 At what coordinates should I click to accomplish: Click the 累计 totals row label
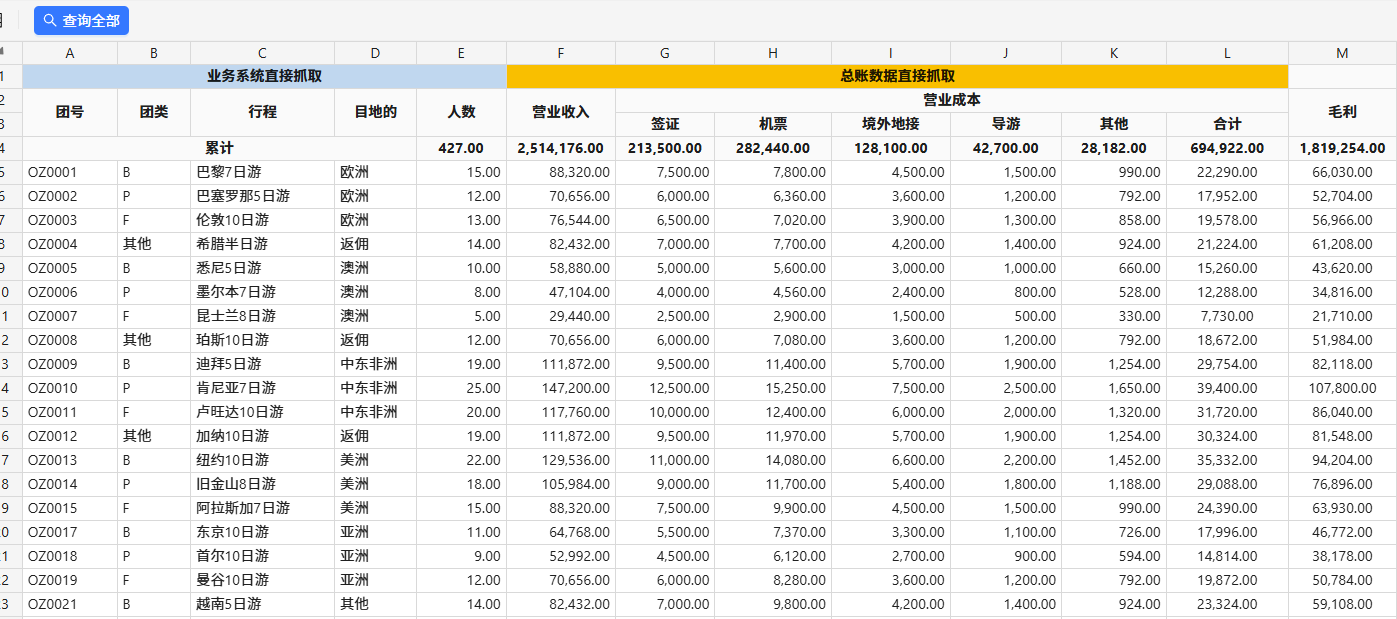point(219,148)
